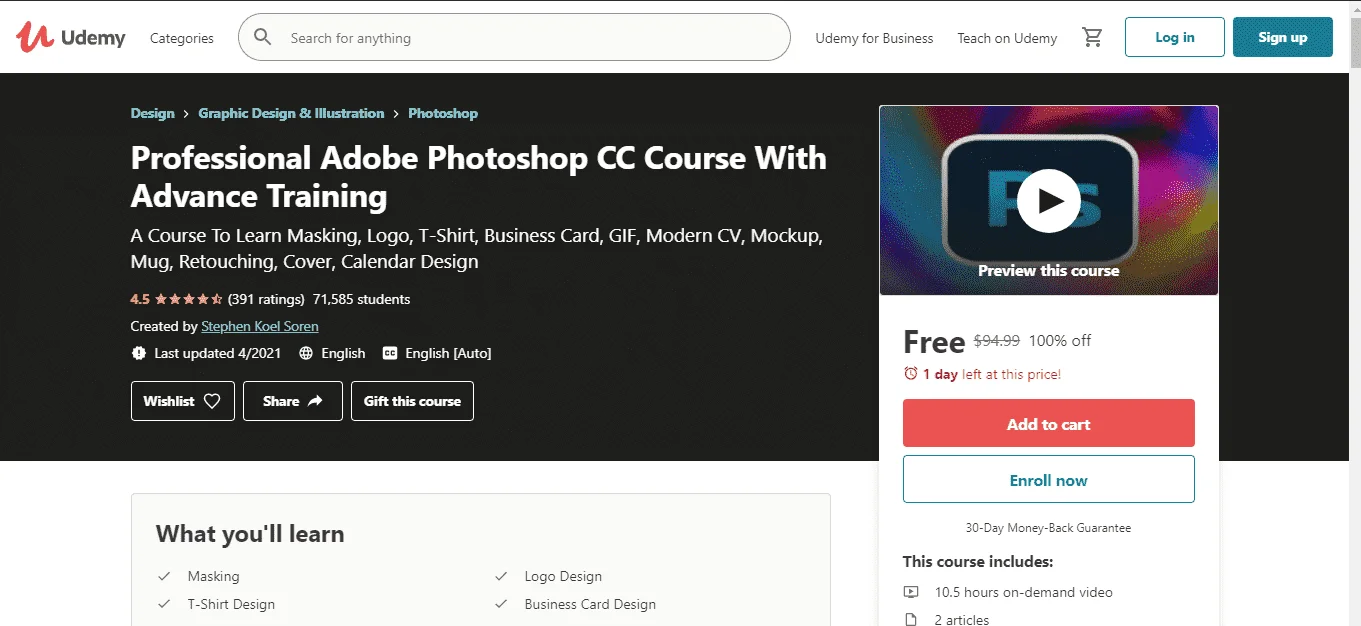1361x626 pixels.
Task: Click the Free price text
Action: pos(934,342)
